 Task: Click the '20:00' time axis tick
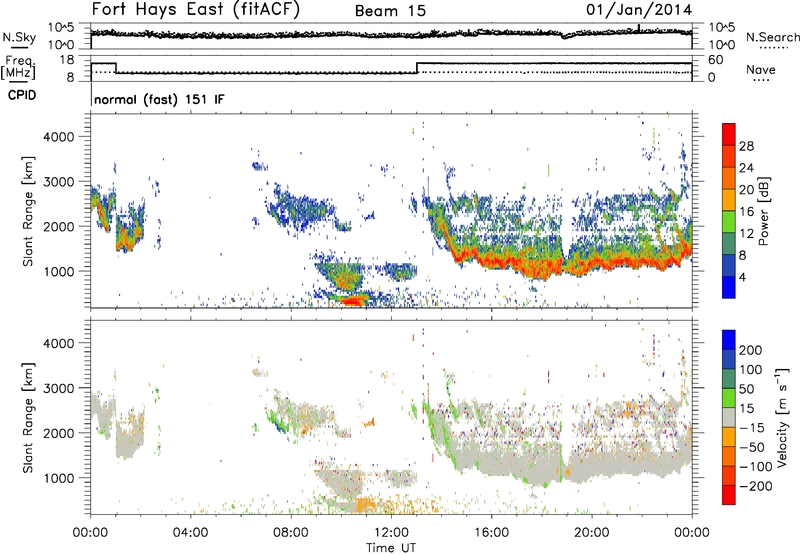[x=591, y=532]
